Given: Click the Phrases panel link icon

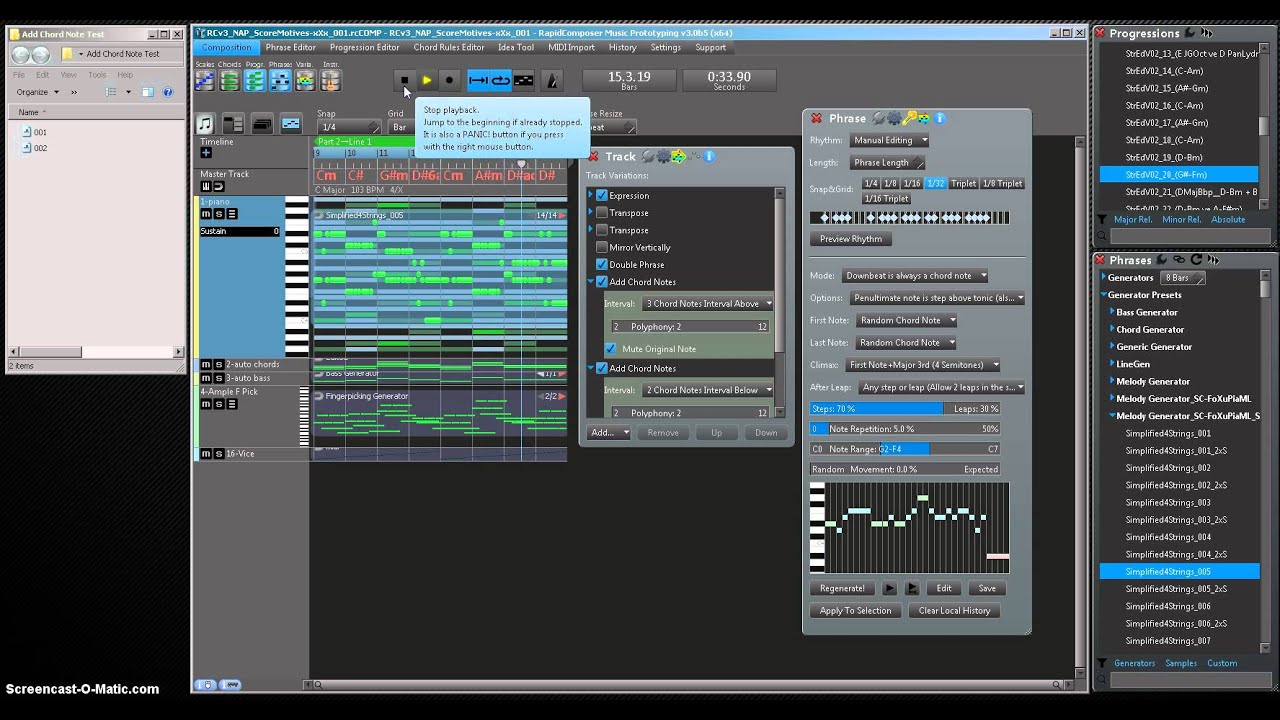Looking at the screenshot, I should pyautogui.click(x=1179, y=260).
